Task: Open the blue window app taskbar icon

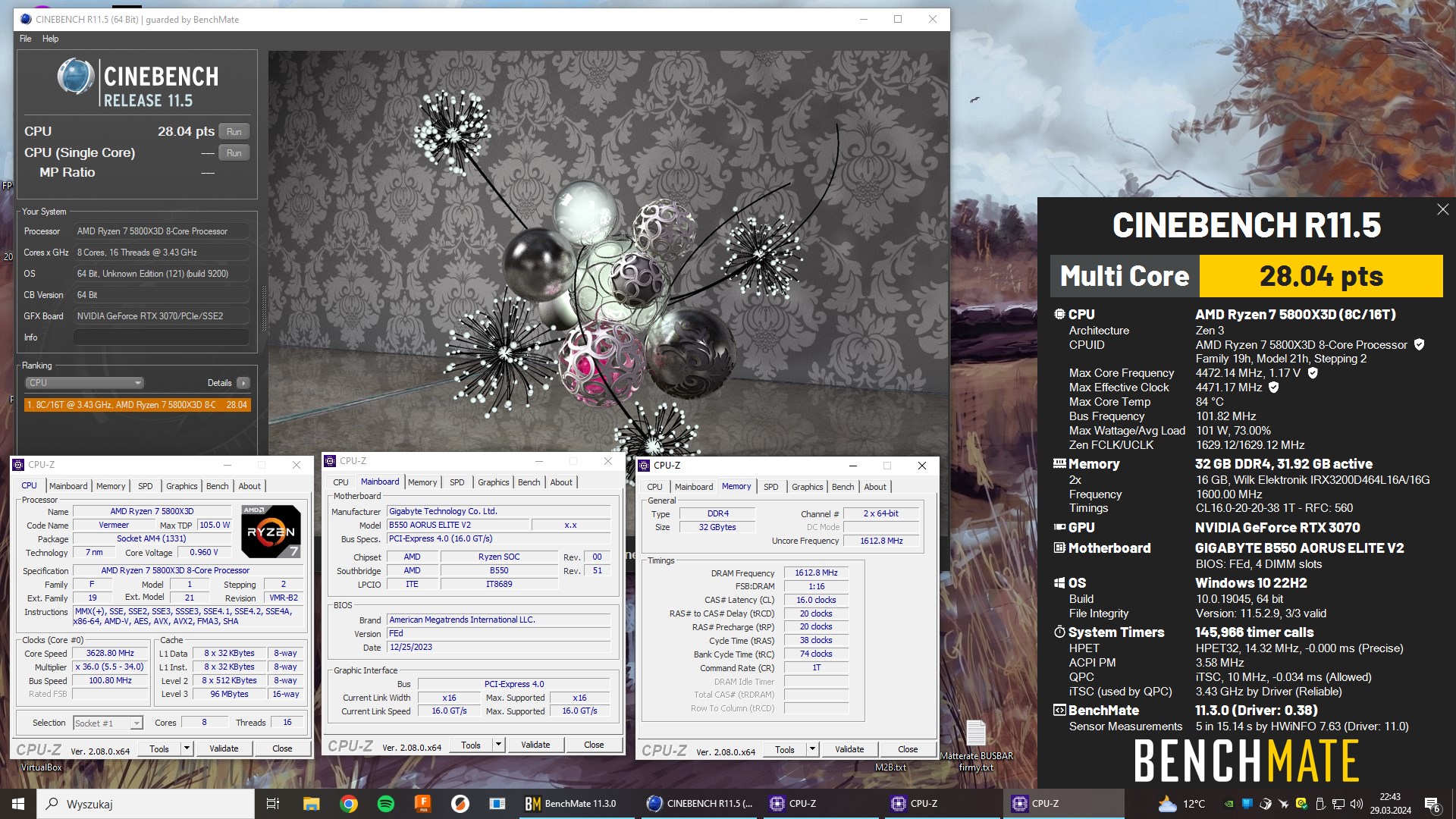Action: tap(497, 803)
